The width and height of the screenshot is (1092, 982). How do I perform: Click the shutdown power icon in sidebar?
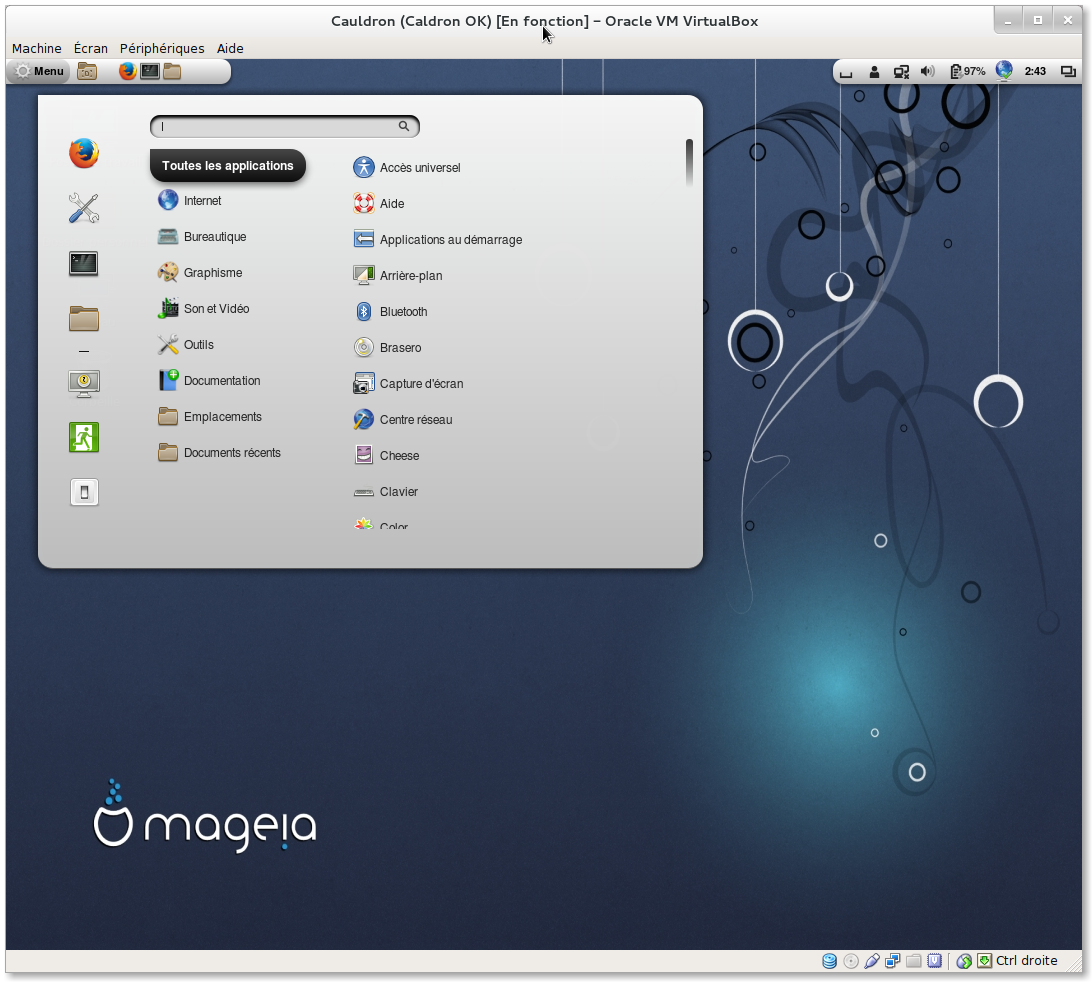click(84, 492)
